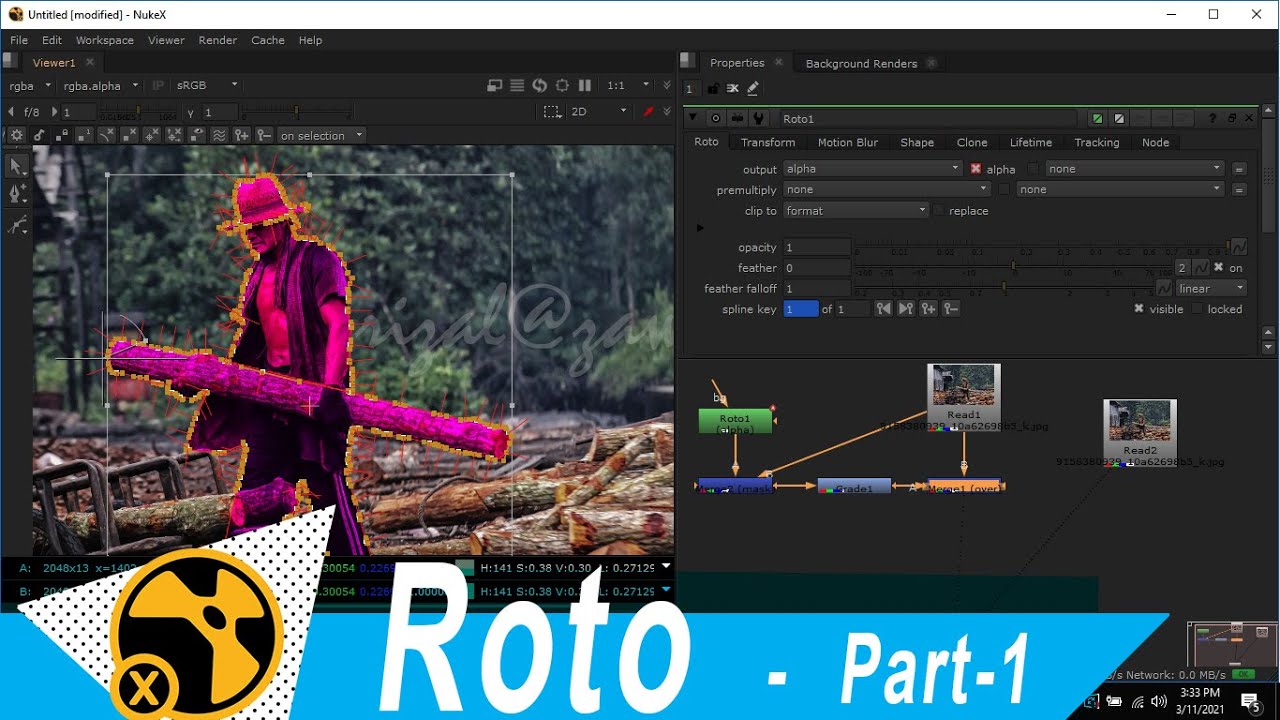This screenshot has width=1280, height=720.
Task: Delete the spline key
Action: [951, 309]
